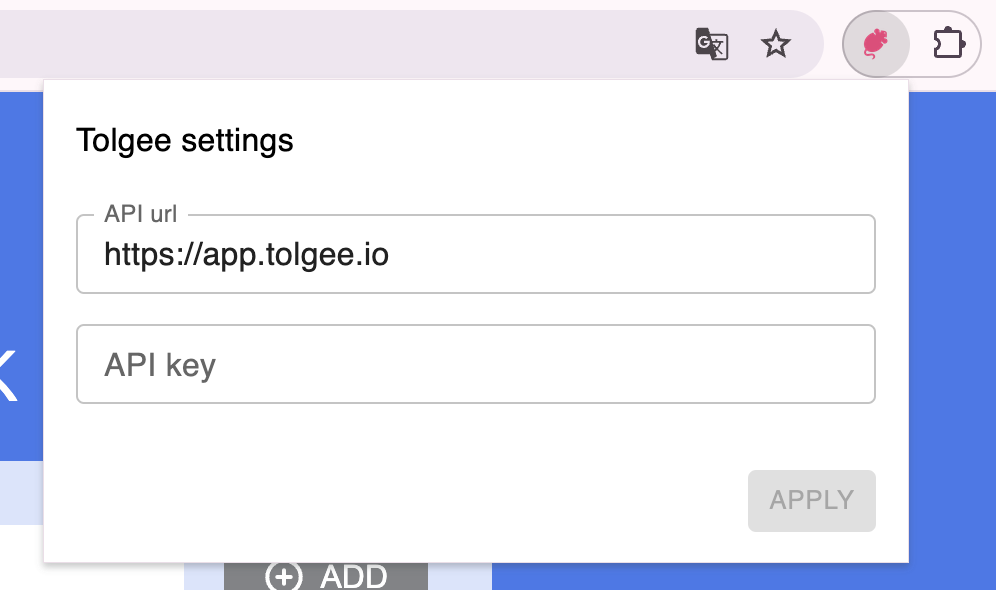
Task: Click the "API url" field label
Action: (x=140, y=213)
